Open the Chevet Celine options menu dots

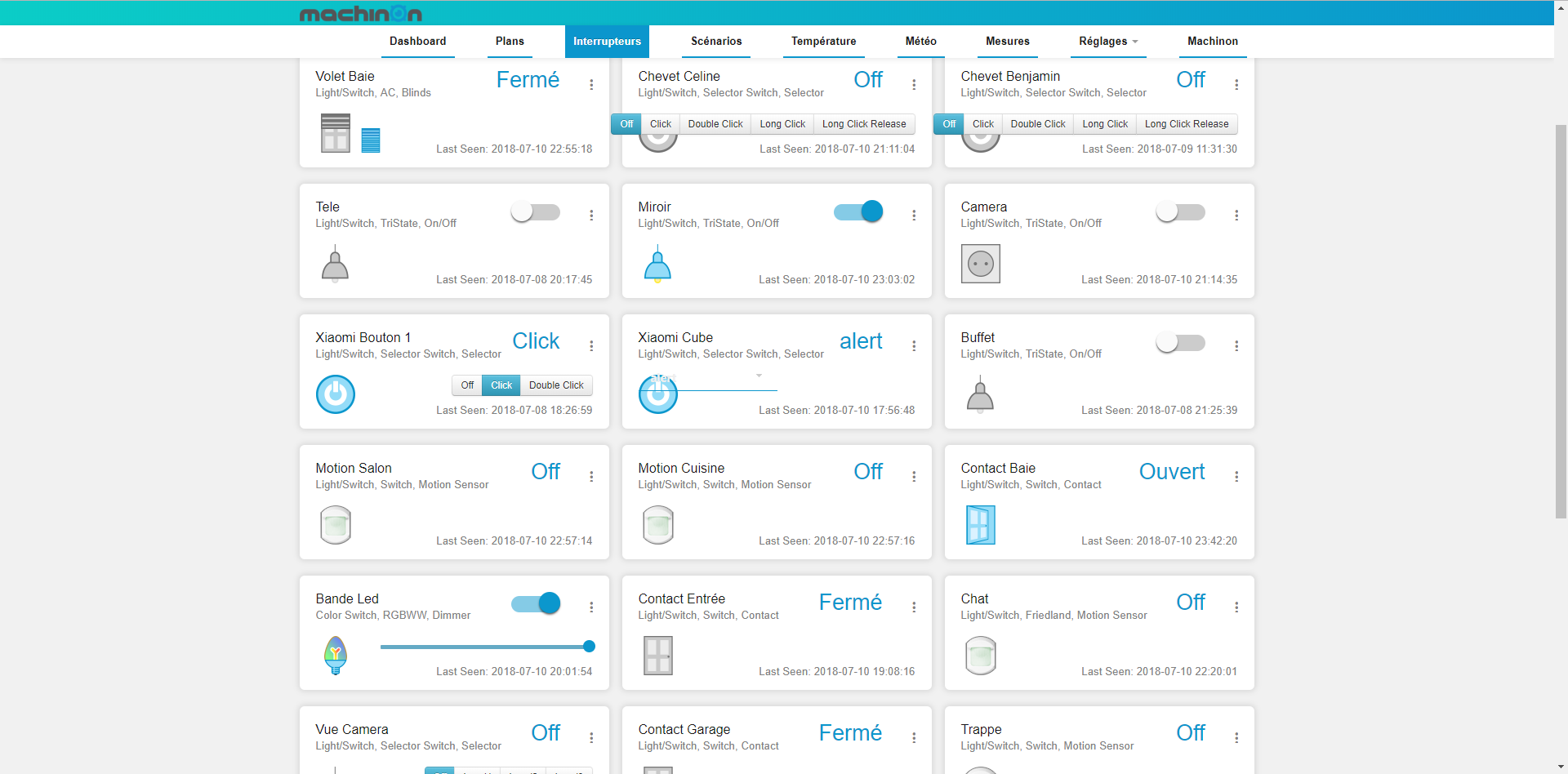point(914,84)
